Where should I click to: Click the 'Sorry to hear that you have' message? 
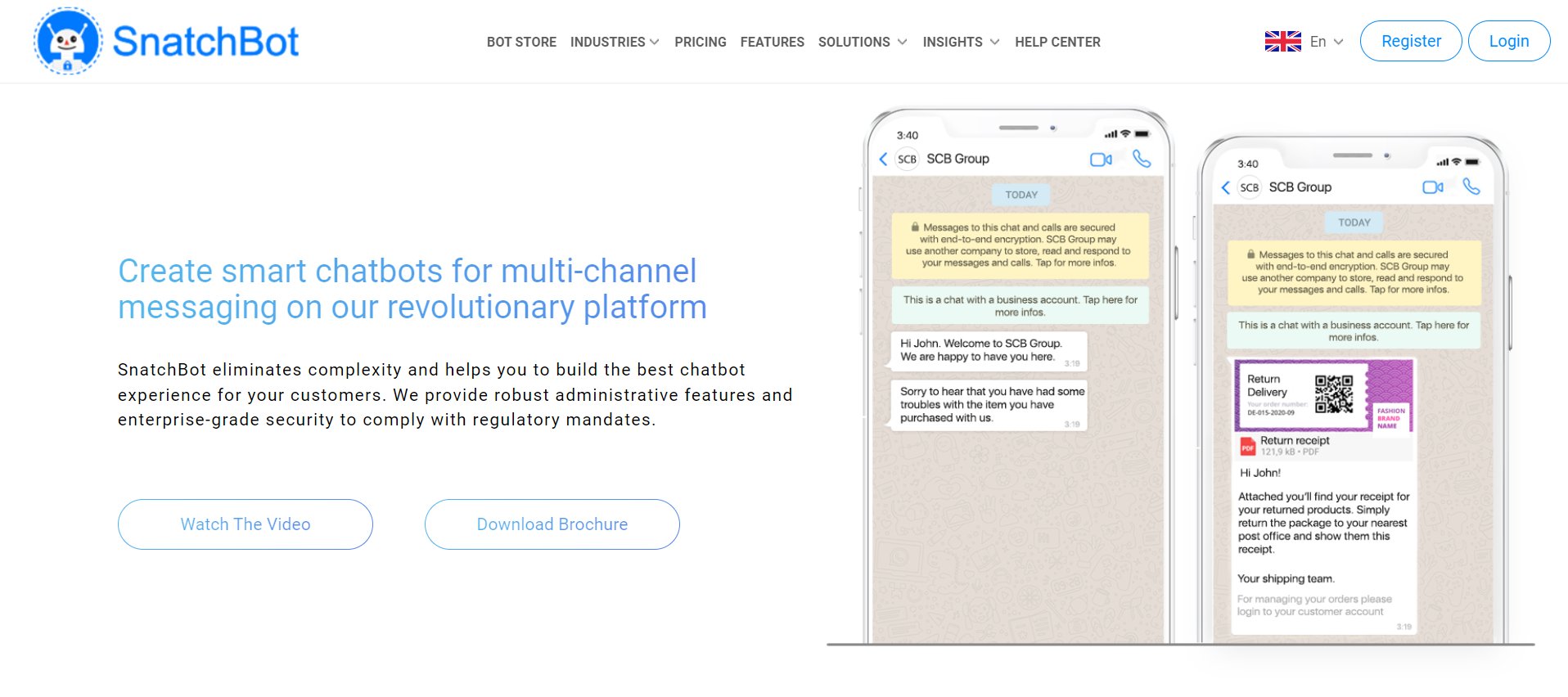coord(988,404)
